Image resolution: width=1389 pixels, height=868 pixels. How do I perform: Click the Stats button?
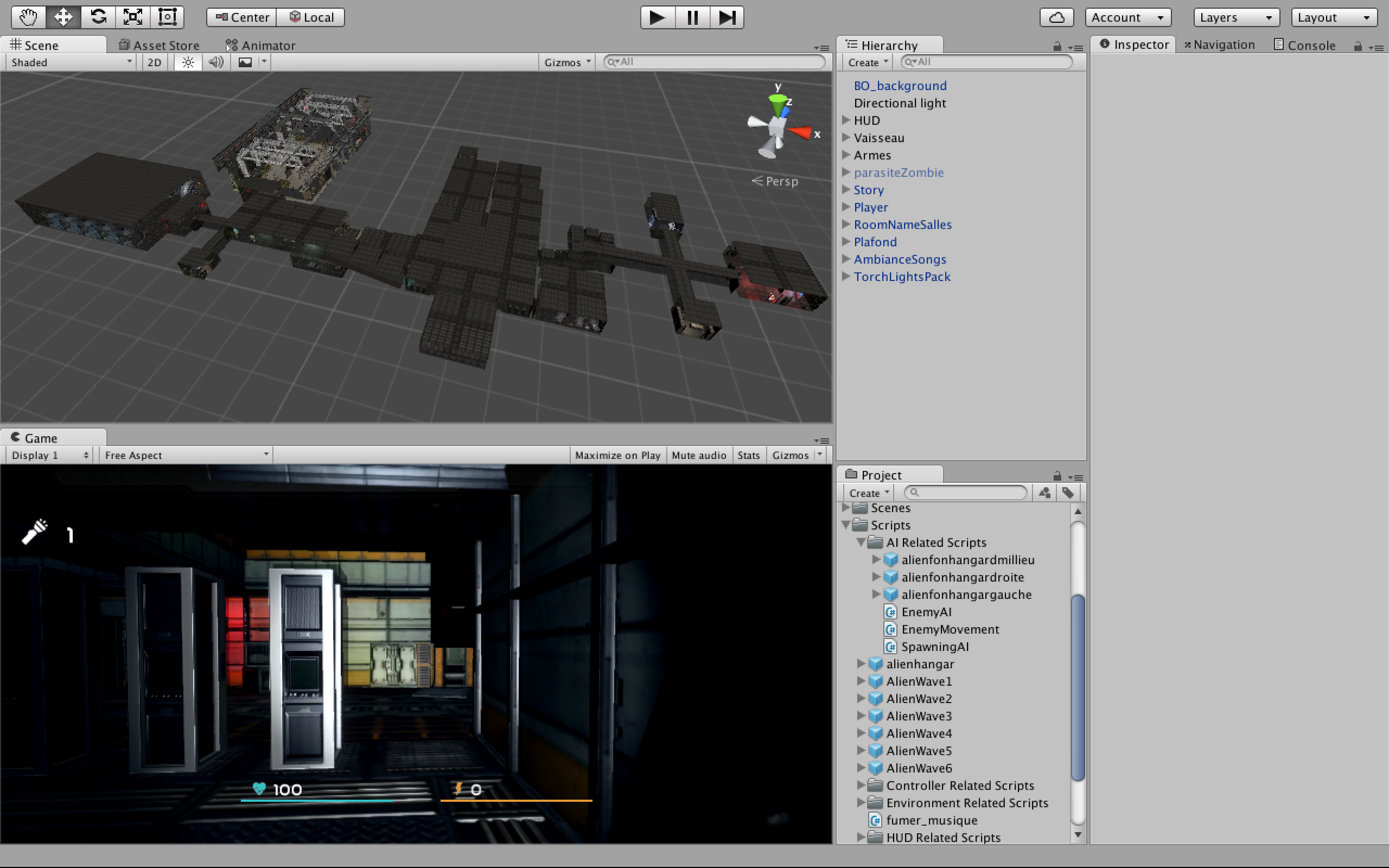coord(748,455)
